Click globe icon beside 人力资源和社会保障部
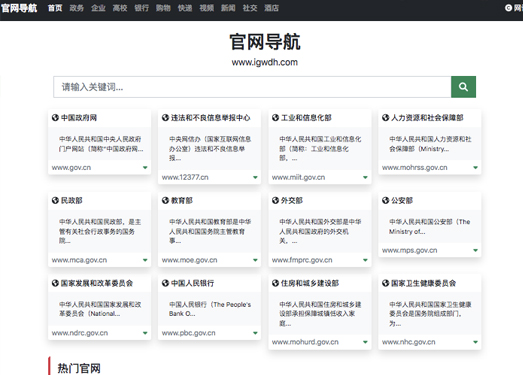 (385, 117)
